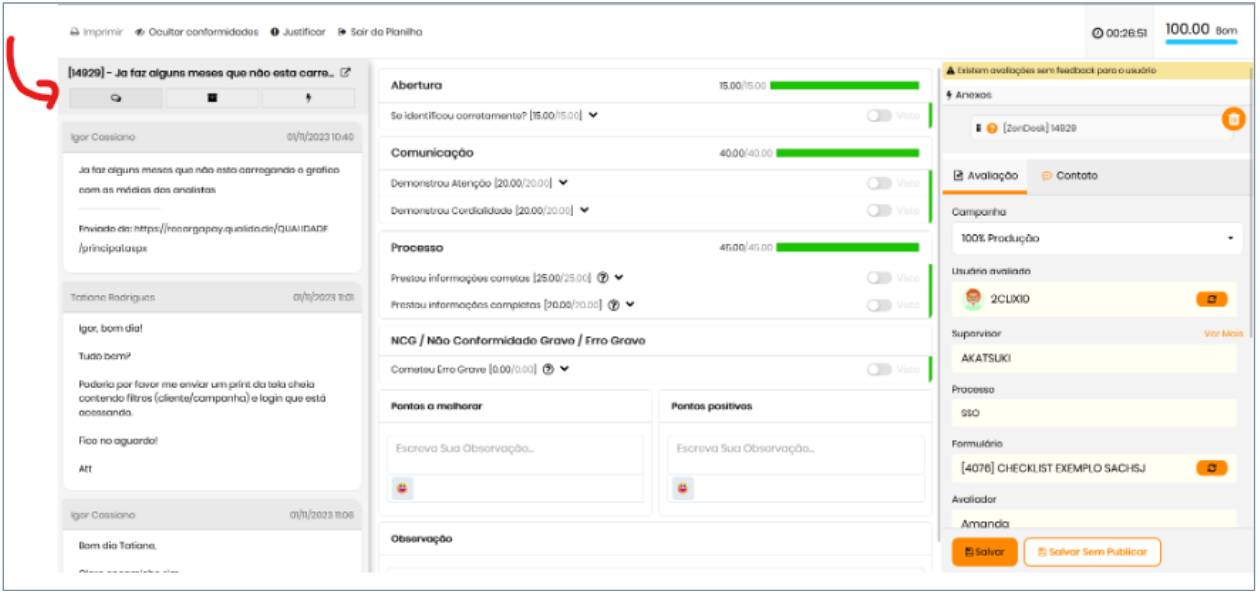Expand the Demonstrou Cordialidade item chevron
Viewport: 1260px width, 594px height.
[585, 210]
